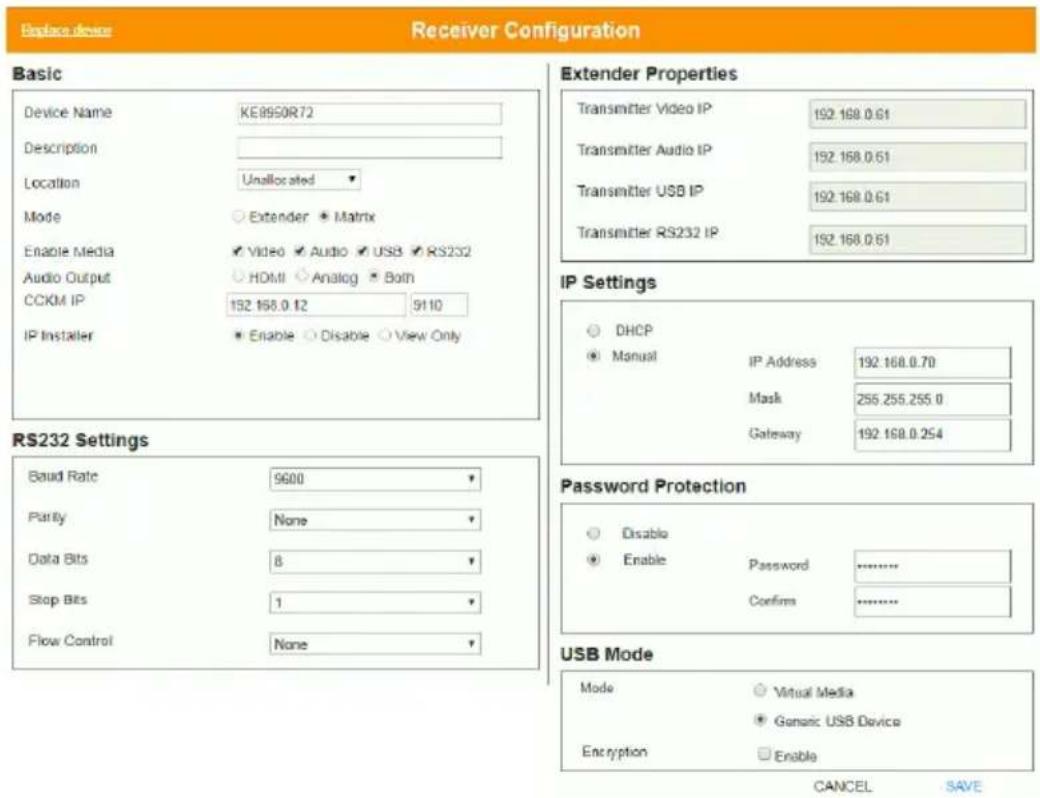This screenshot has width=1040, height=798.
Task: Choose Analog audio output
Action: (x=302, y=275)
